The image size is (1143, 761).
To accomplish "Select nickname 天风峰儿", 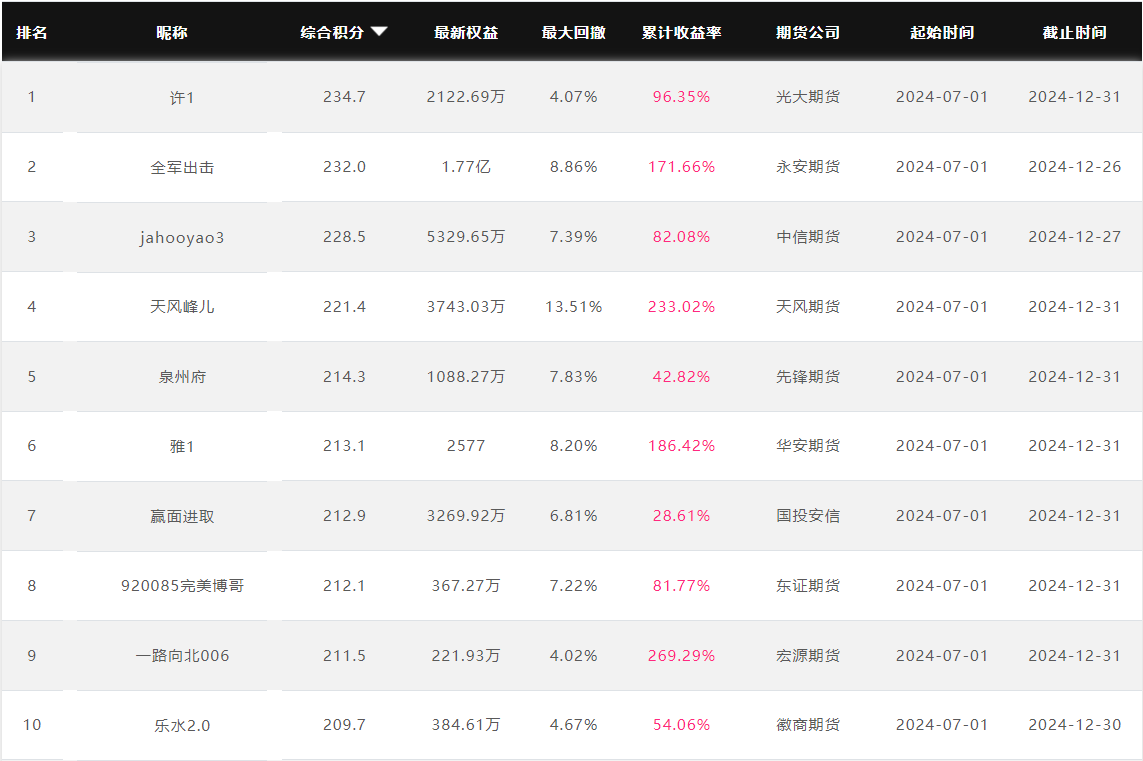I will pyautogui.click(x=182, y=307).
